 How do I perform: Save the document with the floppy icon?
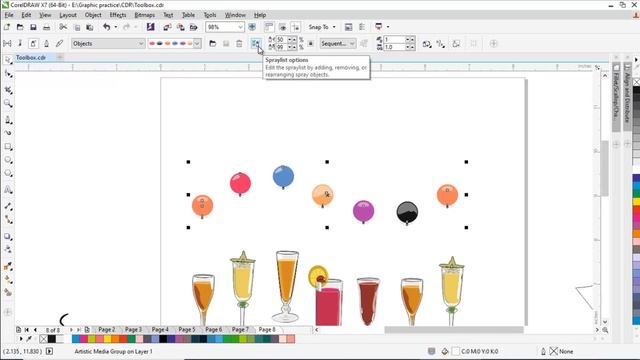pyautogui.click(x=33, y=27)
